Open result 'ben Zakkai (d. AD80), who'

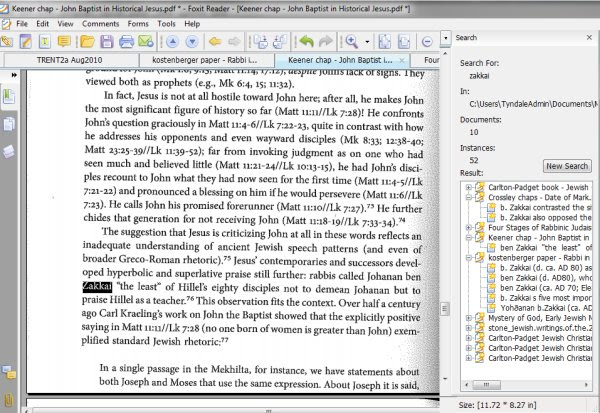coord(545,278)
